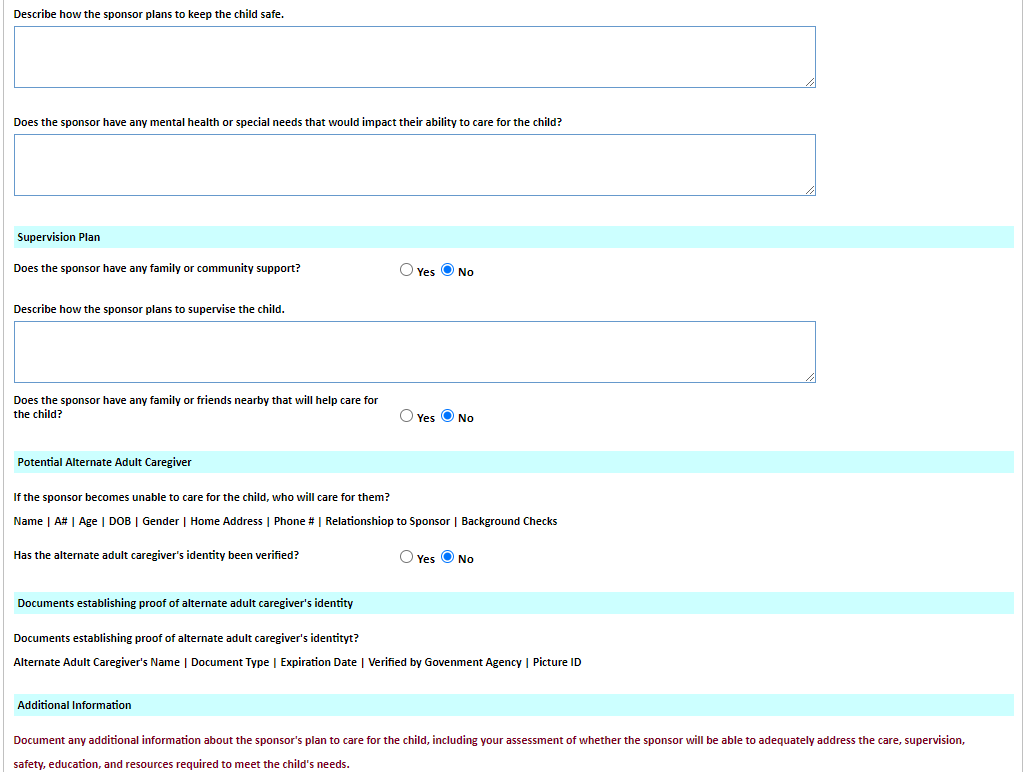Click the resize handle of the supervision text box
Image resolution: width=1032 pixels, height=772 pixels.
(810, 377)
